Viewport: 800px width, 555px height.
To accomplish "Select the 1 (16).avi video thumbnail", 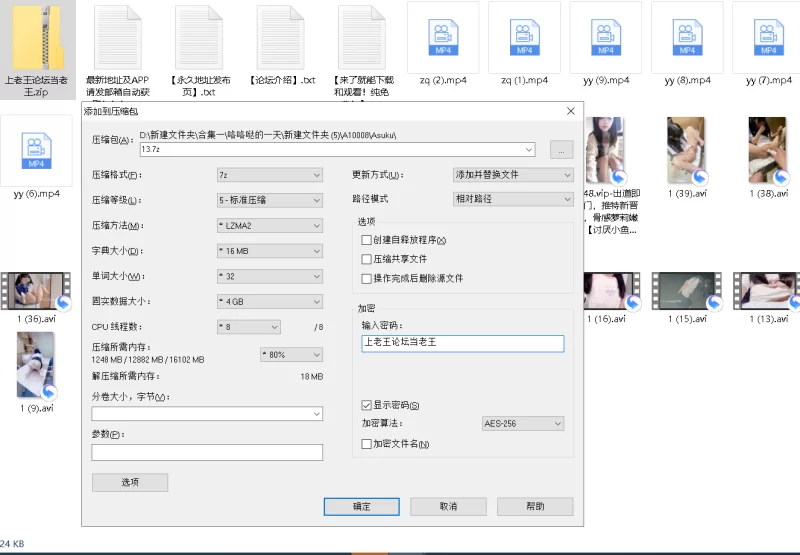I will [612, 291].
